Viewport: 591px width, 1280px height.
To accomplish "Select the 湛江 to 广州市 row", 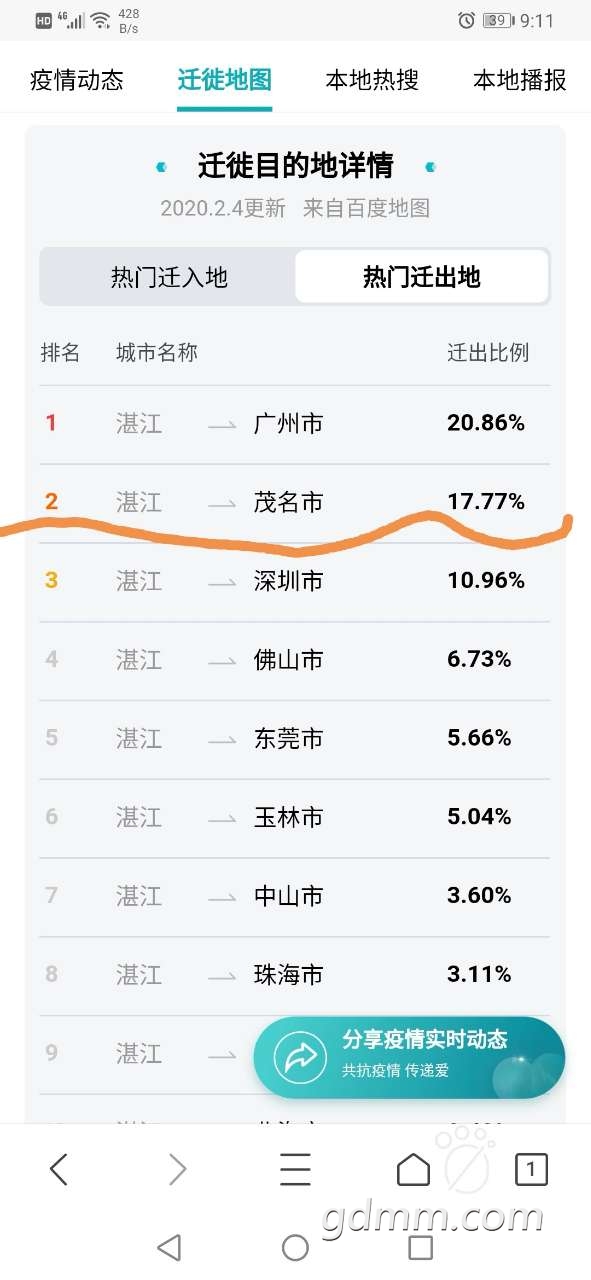I will (295, 424).
